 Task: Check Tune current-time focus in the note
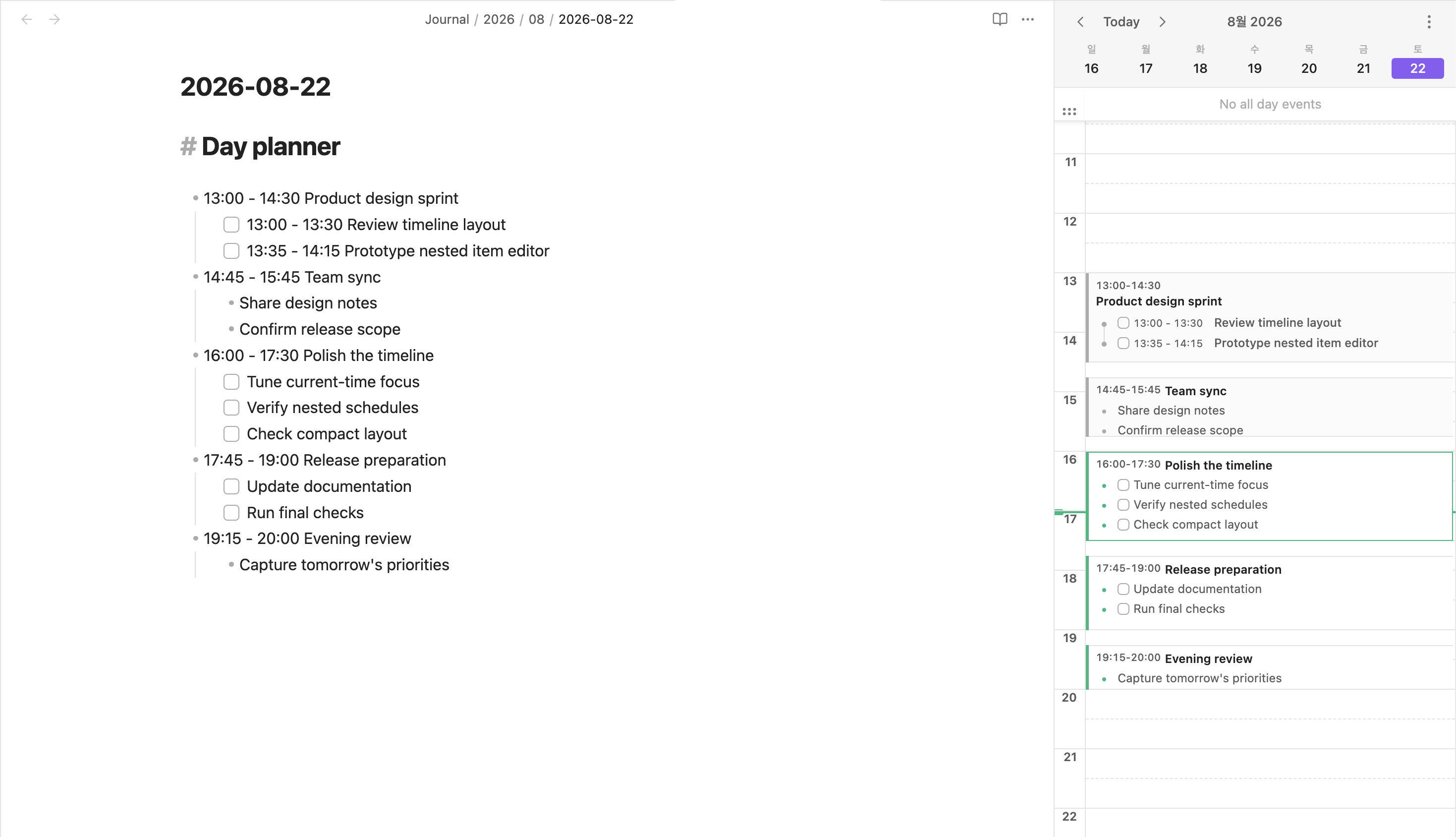(231, 382)
